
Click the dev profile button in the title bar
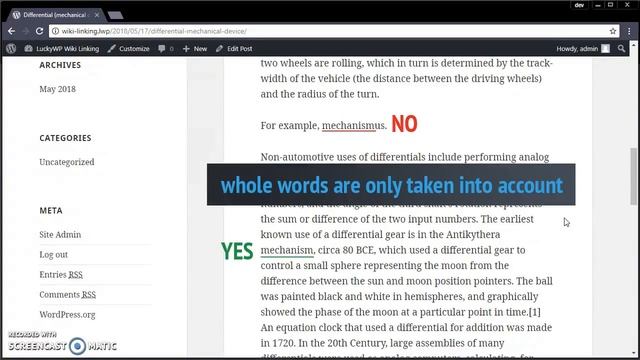(x=579, y=5)
